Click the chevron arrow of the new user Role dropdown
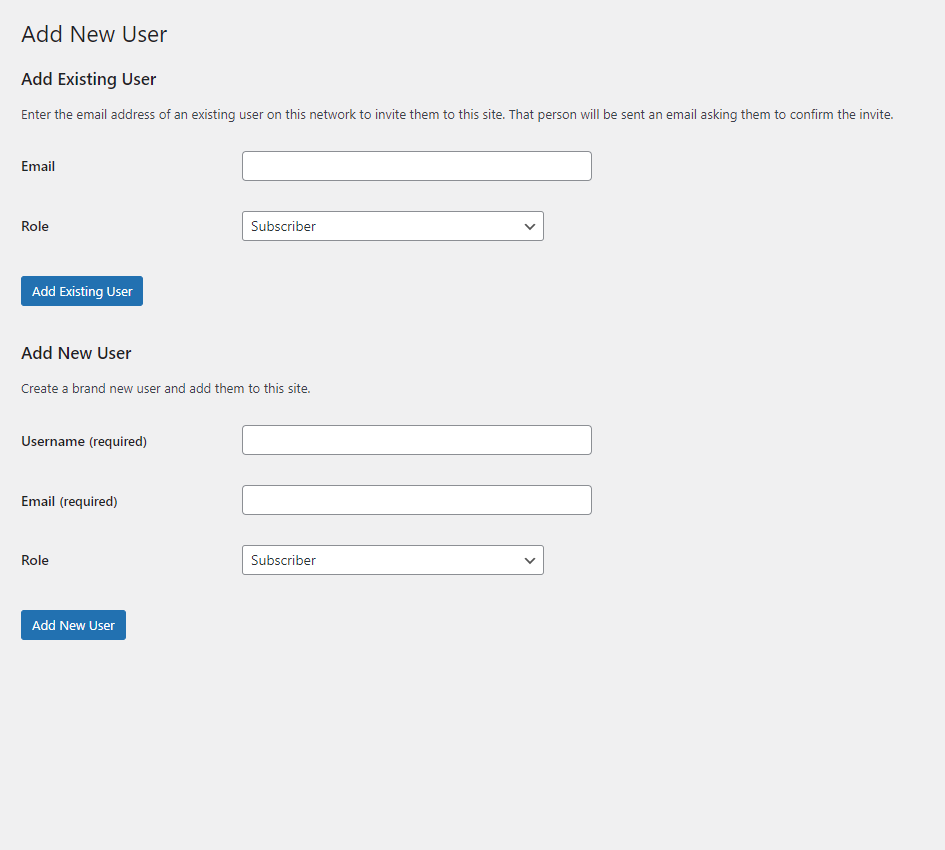The width and height of the screenshot is (945, 850). (530, 561)
